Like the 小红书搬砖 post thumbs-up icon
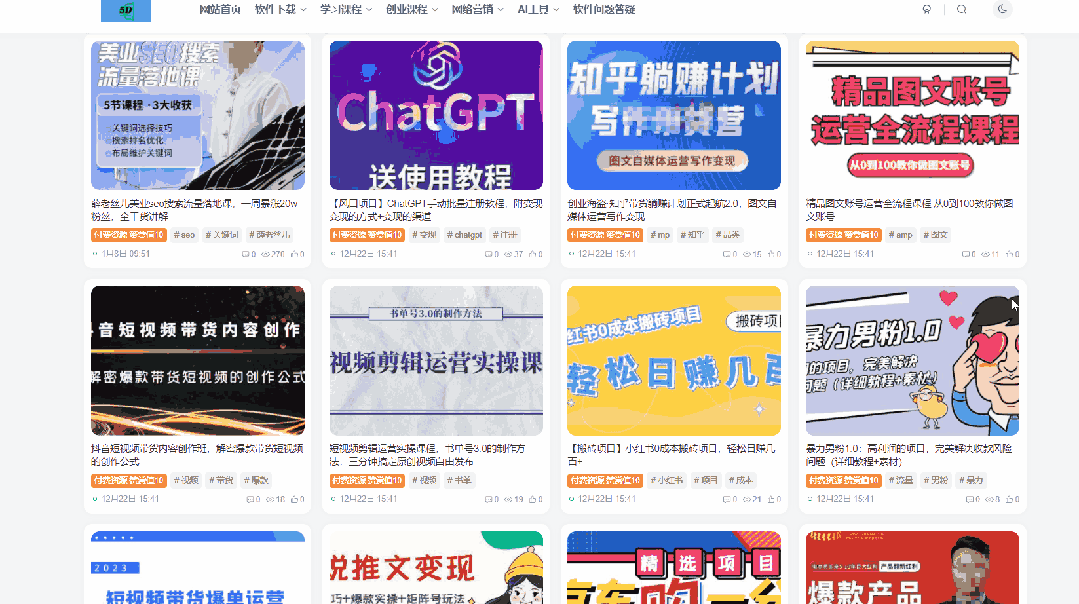 pyautogui.click(x=773, y=499)
